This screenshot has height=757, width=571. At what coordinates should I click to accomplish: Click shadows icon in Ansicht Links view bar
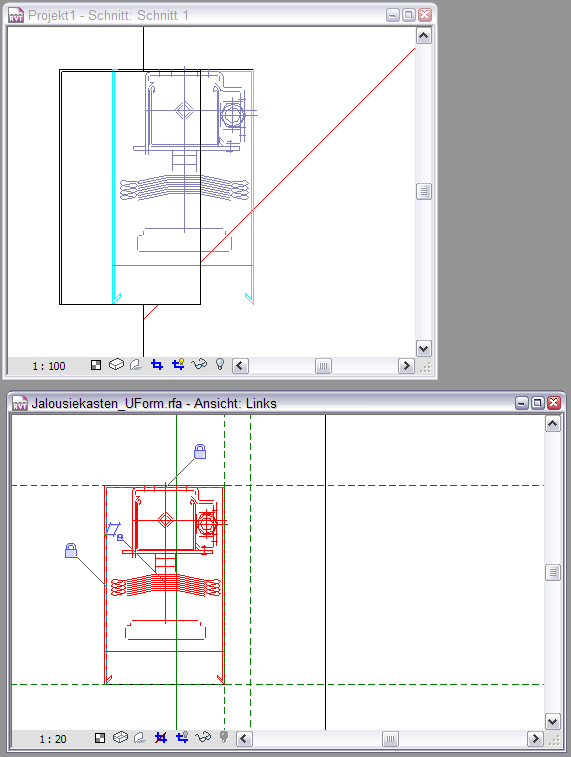point(140,738)
